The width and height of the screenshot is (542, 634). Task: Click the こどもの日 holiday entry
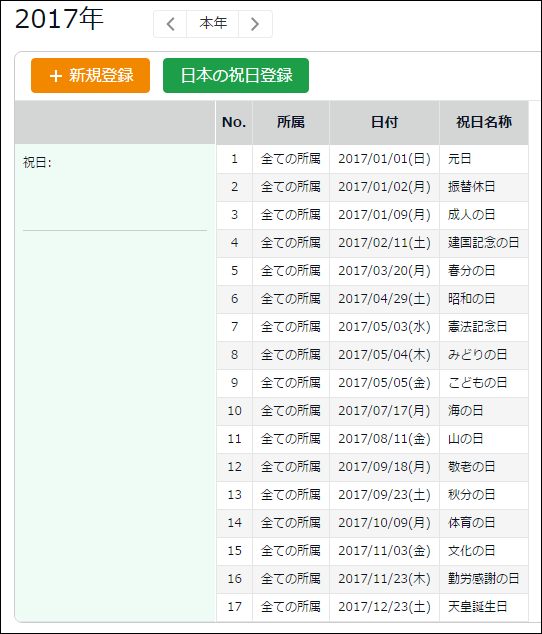pos(477,383)
